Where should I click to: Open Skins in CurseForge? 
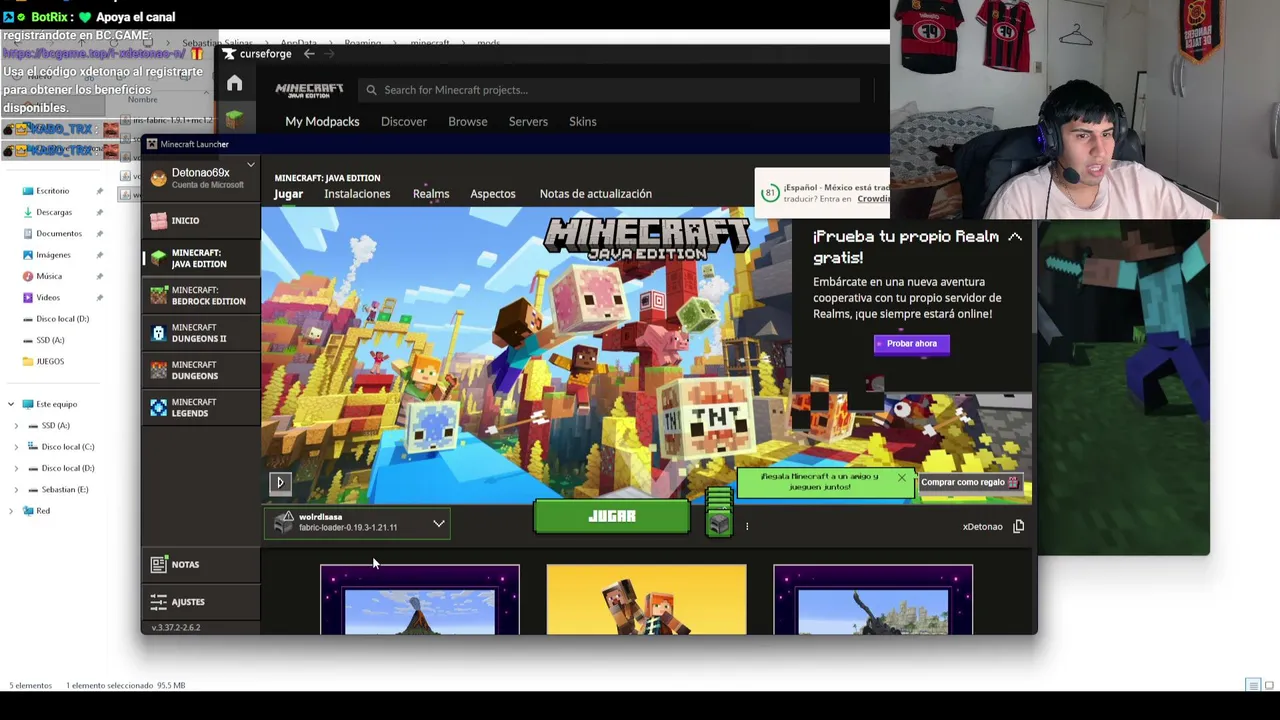coord(583,122)
